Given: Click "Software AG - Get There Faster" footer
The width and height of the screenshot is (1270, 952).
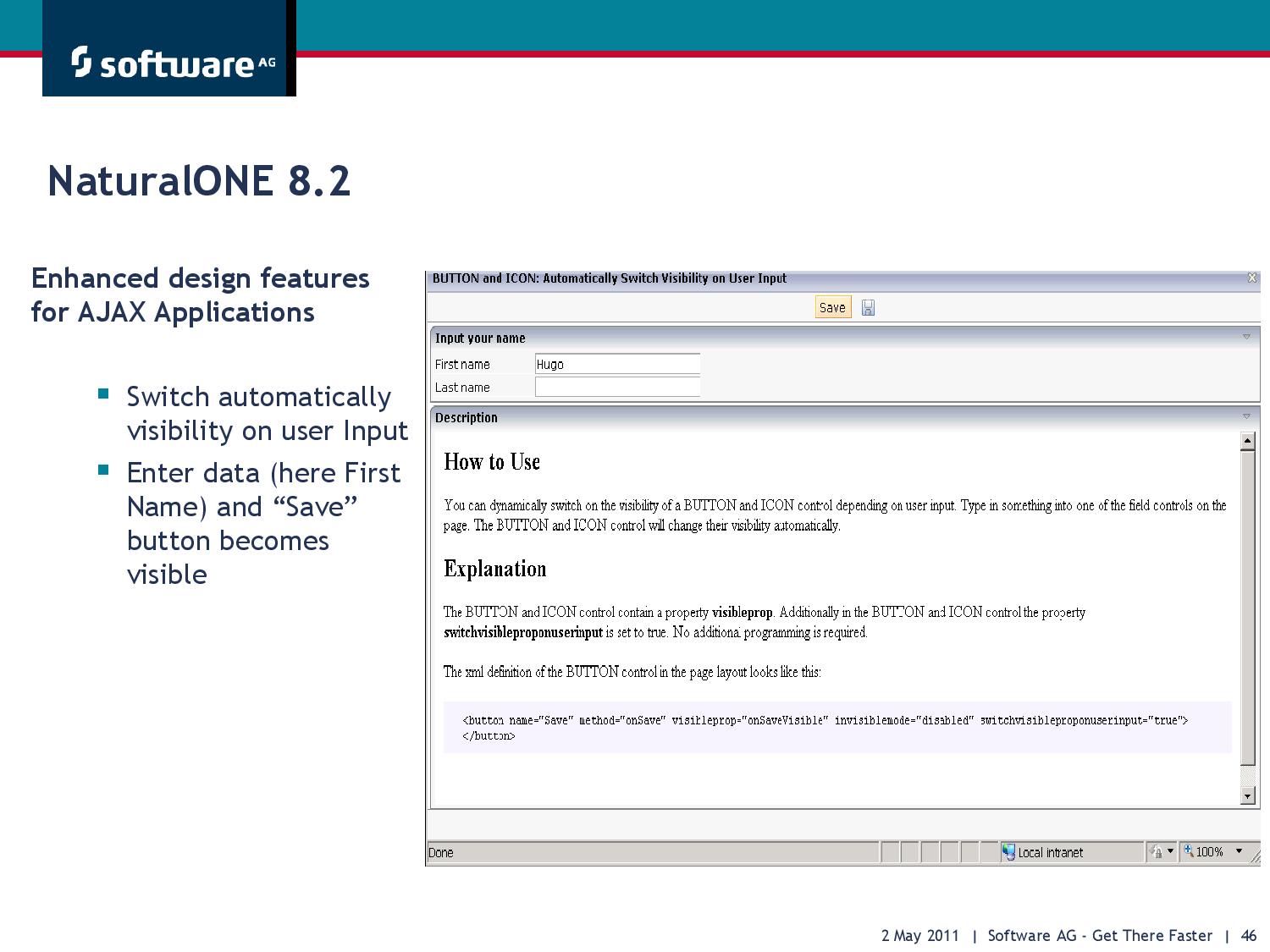Looking at the screenshot, I should pos(1100,935).
